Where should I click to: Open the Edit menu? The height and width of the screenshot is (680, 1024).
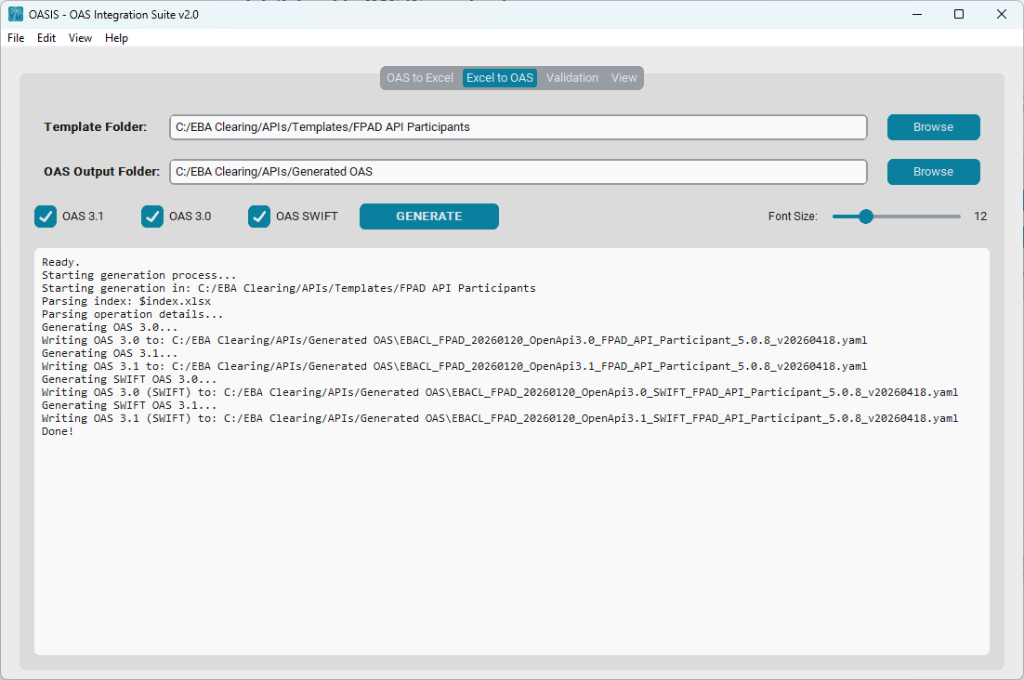coord(46,38)
